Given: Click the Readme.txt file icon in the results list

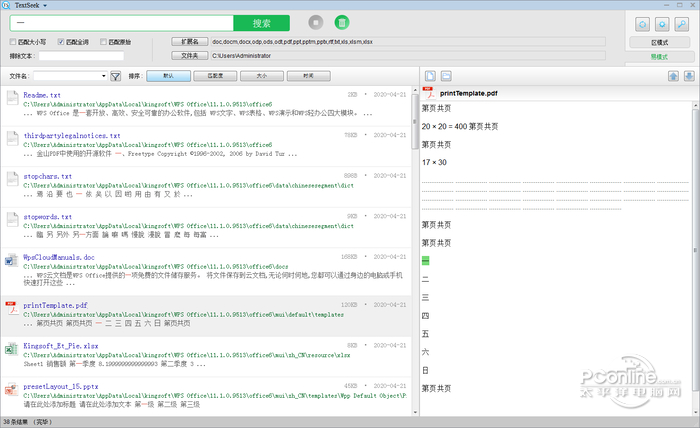Looking at the screenshot, I should (12, 97).
